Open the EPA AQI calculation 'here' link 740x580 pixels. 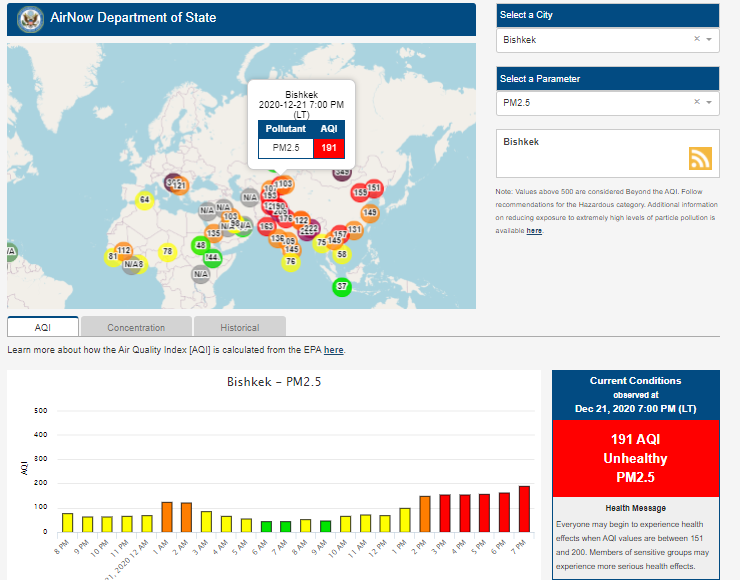(x=333, y=350)
